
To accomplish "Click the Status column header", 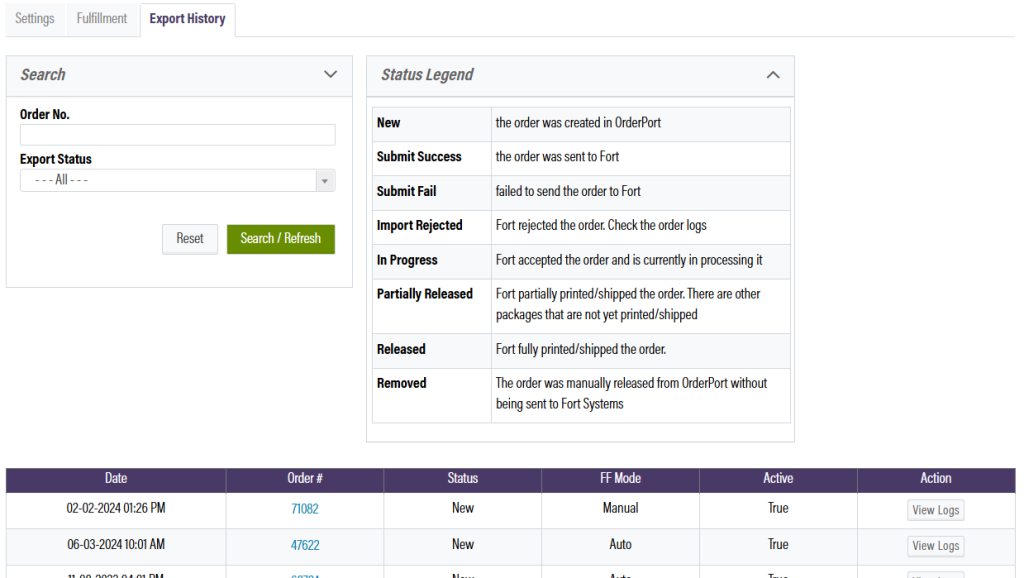I will click(x=462, y=479).
